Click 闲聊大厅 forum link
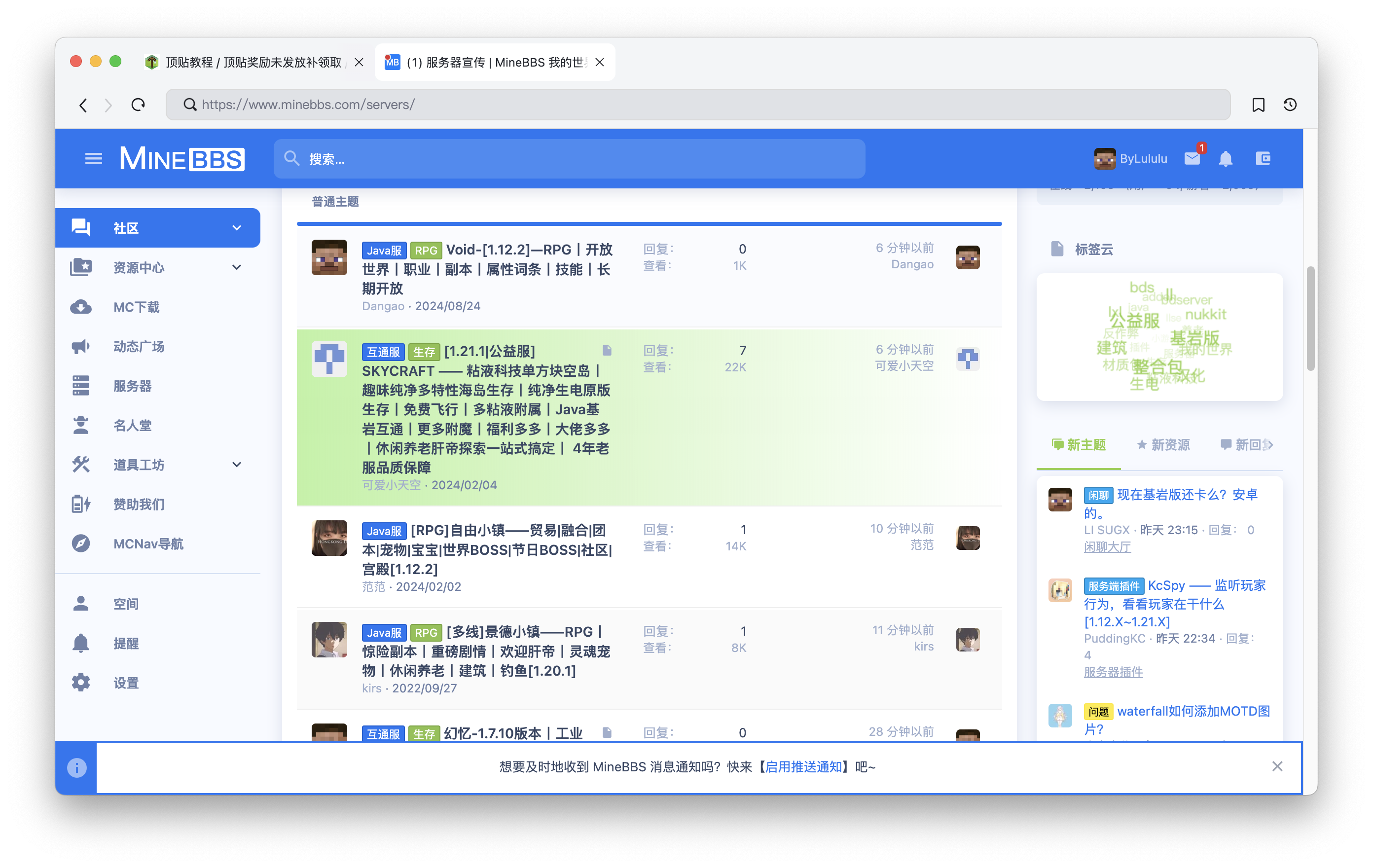 coord(1107,547)
